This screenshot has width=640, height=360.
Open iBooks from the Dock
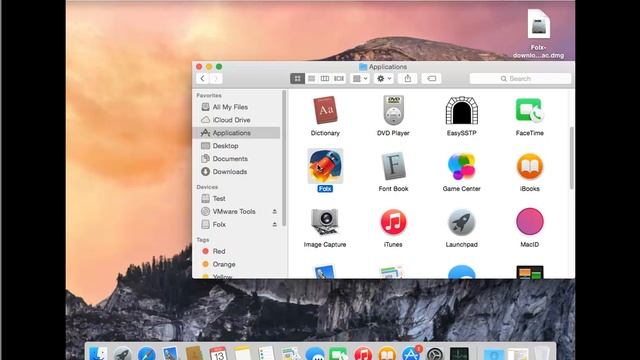point(387,353)
